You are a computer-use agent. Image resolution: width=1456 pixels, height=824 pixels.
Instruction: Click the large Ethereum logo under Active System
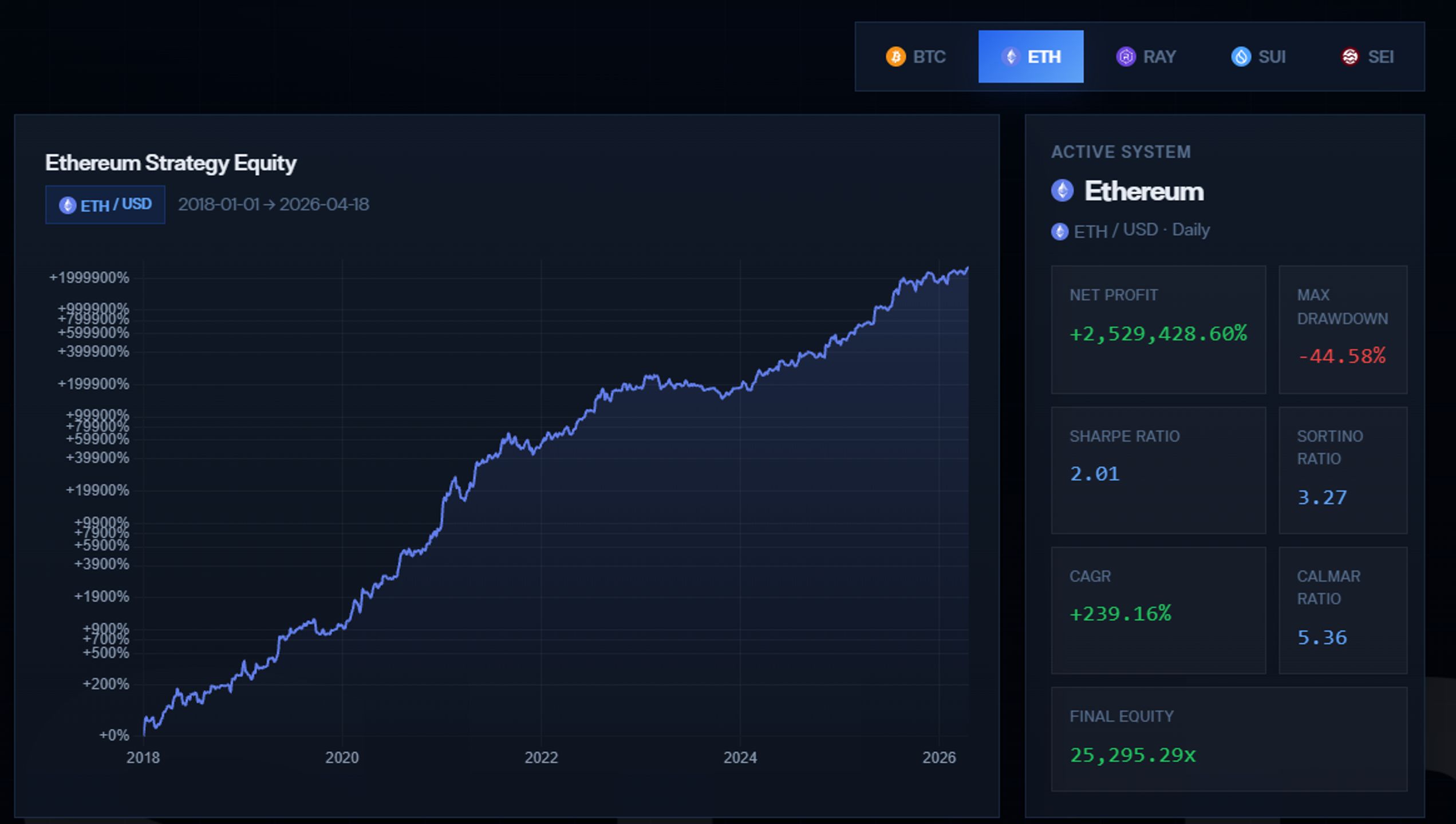coord(1062,191)
